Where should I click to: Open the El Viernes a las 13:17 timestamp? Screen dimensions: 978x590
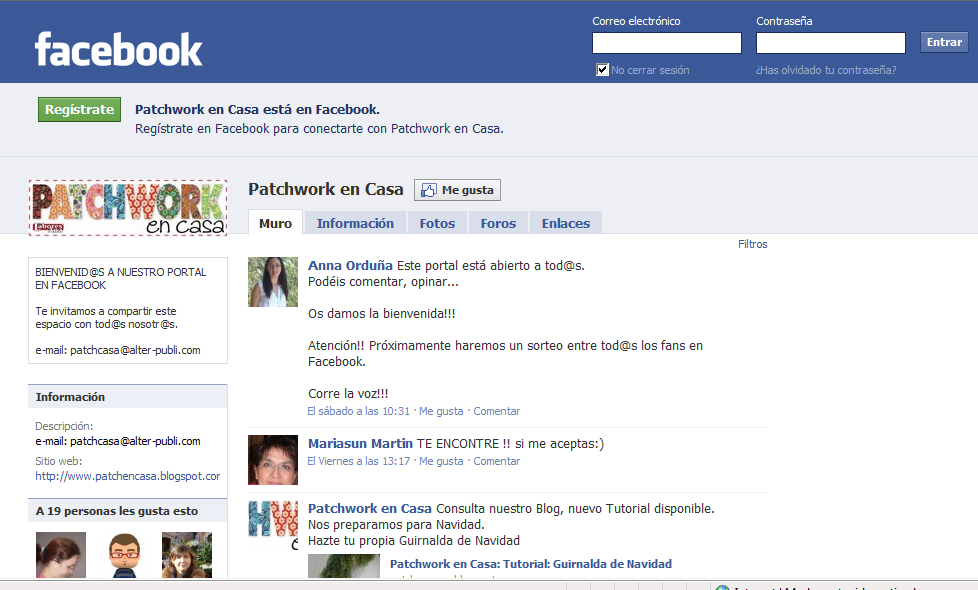(359, 461)
